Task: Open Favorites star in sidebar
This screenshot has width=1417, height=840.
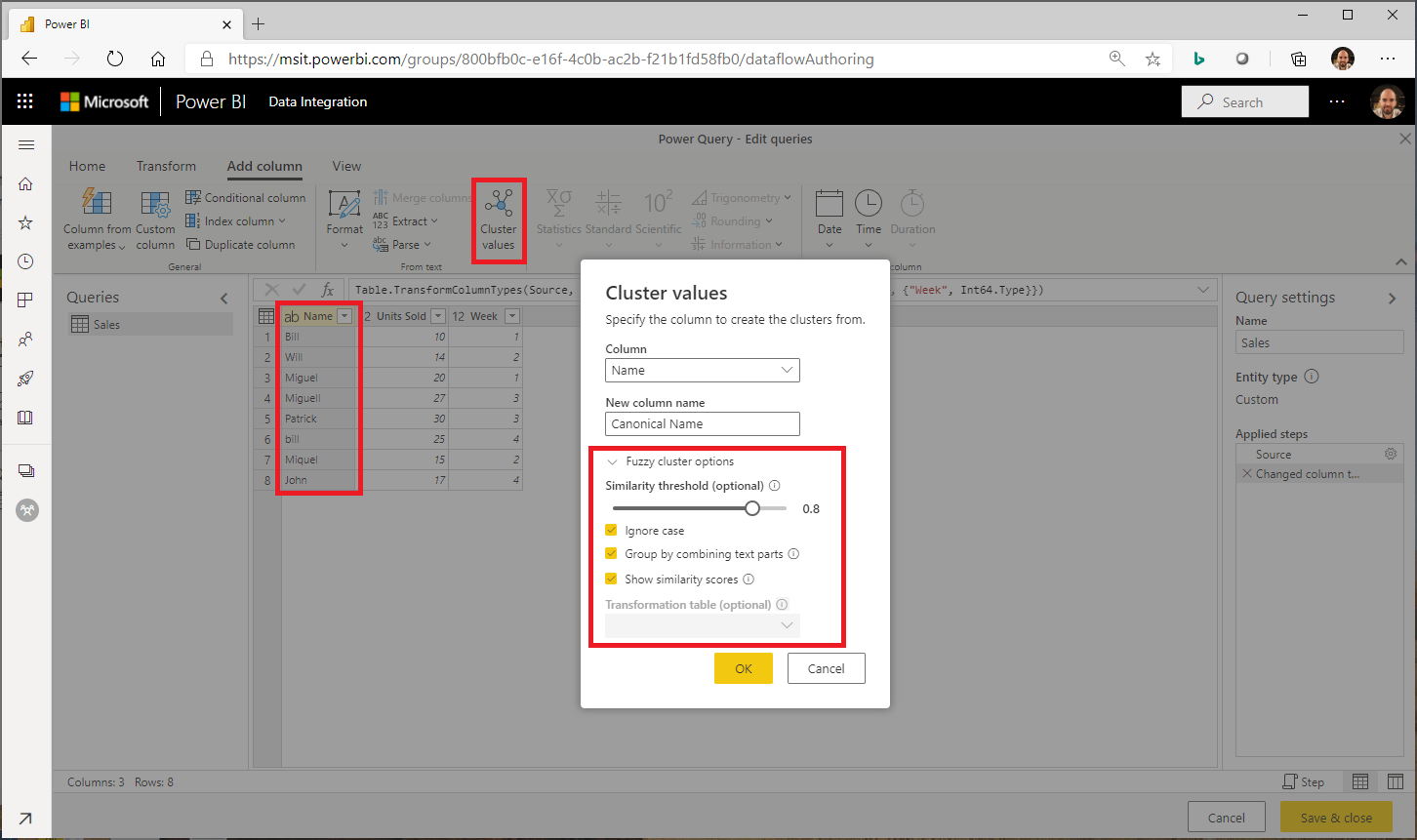Action: pos(26,222)
